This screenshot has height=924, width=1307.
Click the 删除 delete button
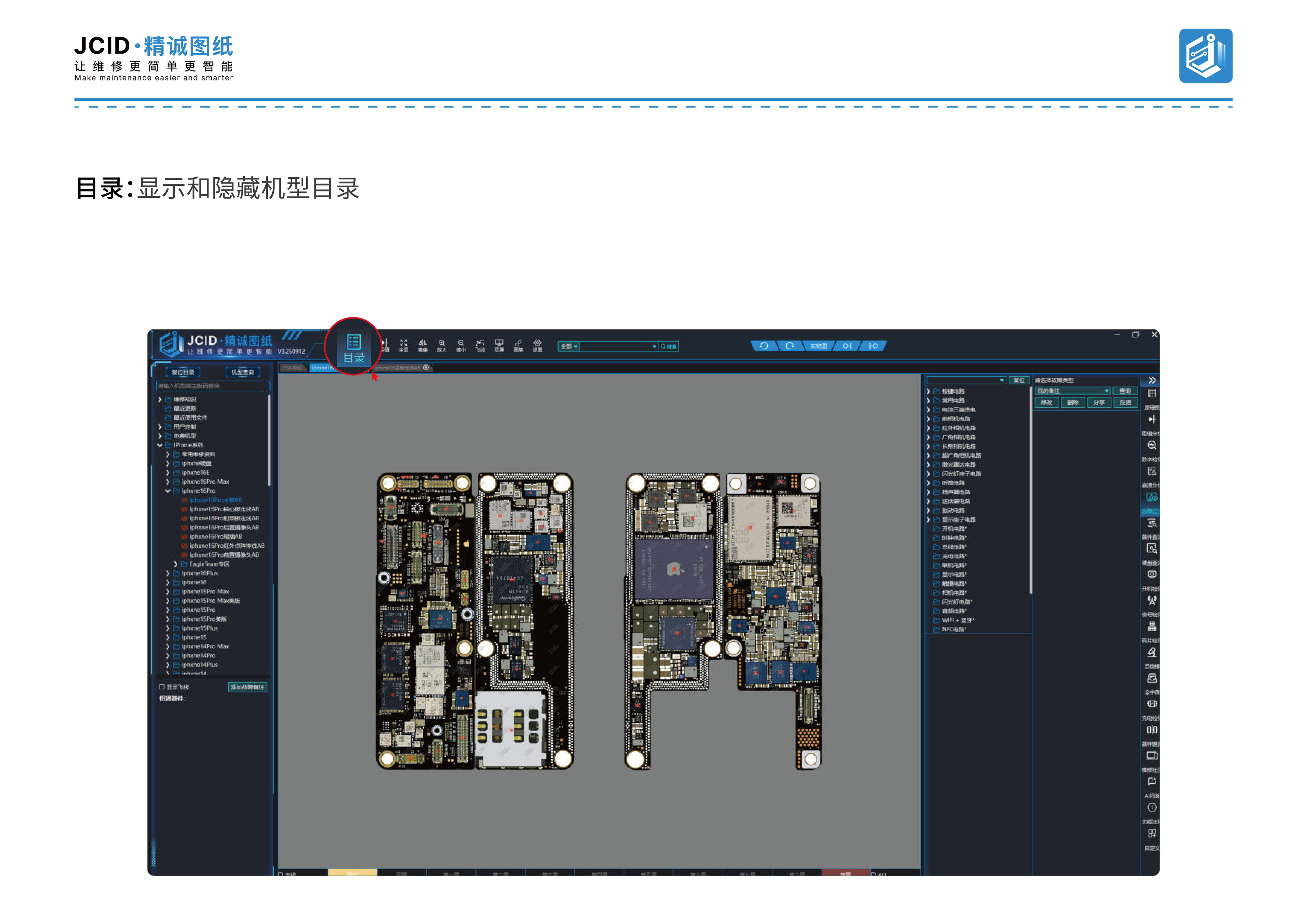pos(1072,403)
